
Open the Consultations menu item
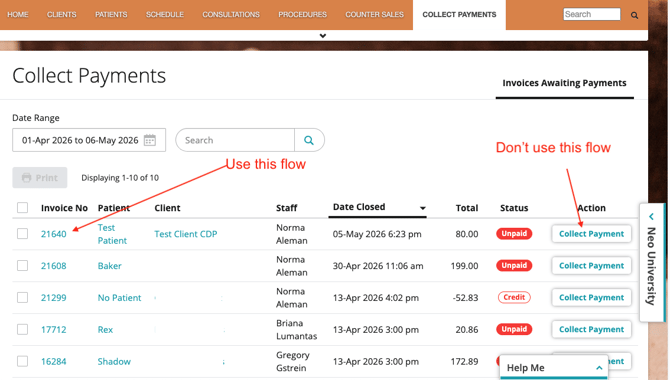pyautogui.click(x=231, y=15)
